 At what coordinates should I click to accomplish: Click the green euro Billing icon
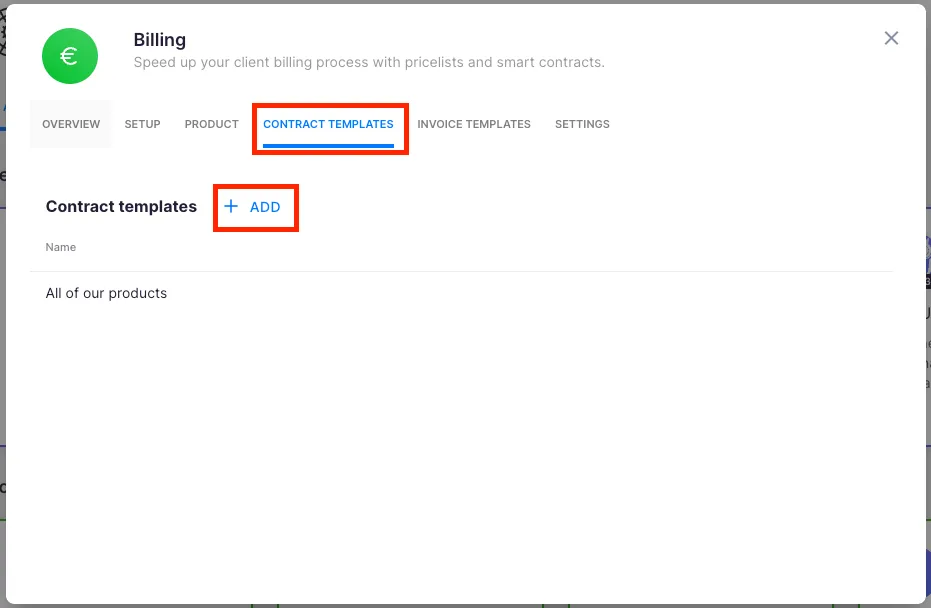tap(69, 56)
